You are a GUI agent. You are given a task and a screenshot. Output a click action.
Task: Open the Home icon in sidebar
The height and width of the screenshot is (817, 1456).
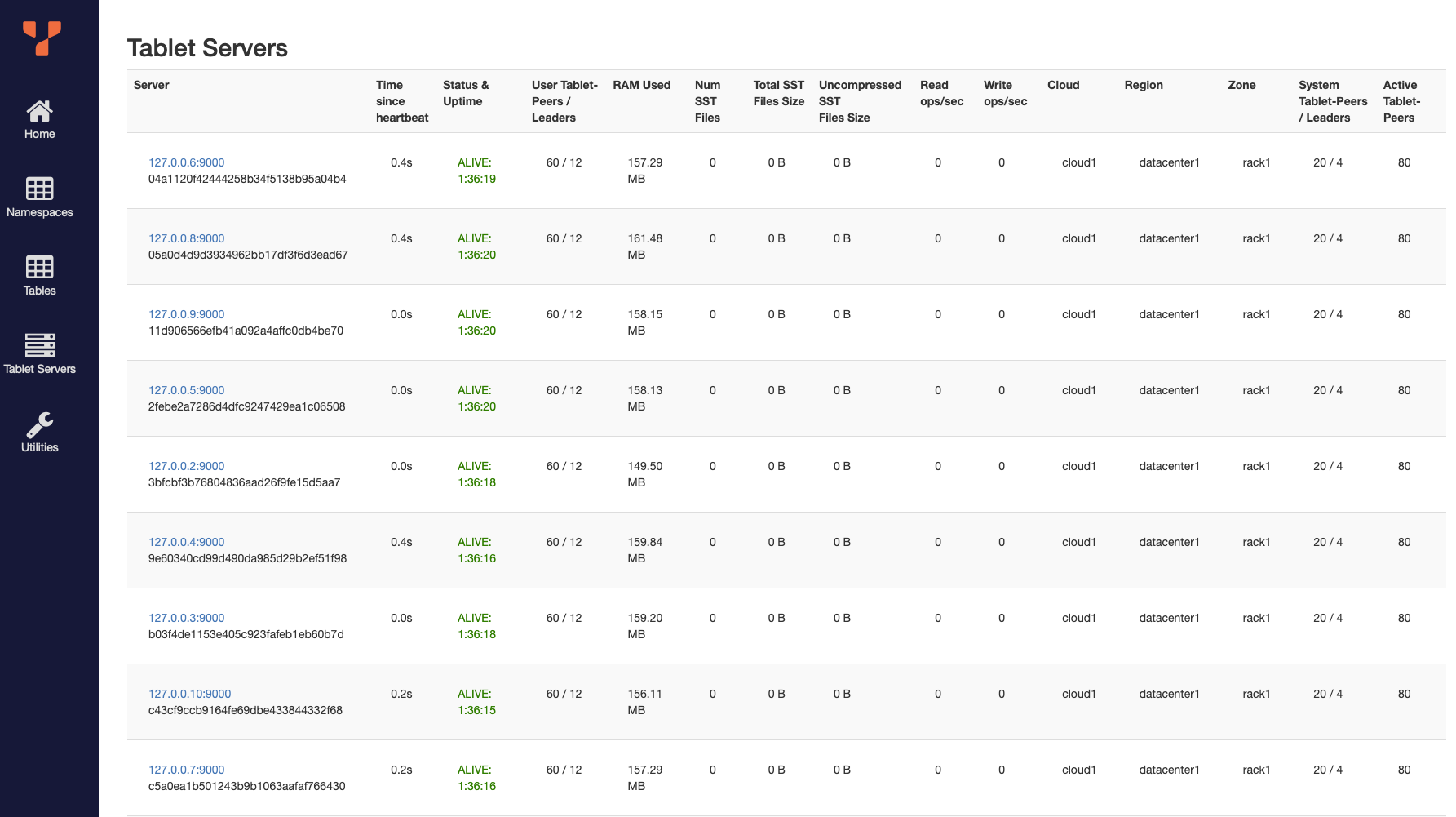tap(39, 110)
